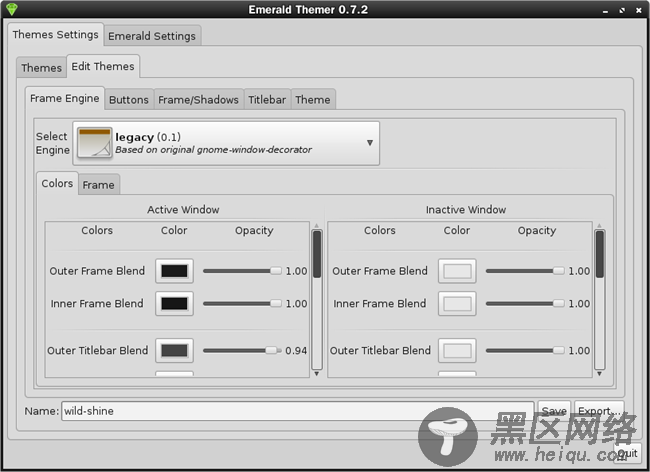Adjust Inactive Outer Frame Blend opacity slider

coord(525,271)
